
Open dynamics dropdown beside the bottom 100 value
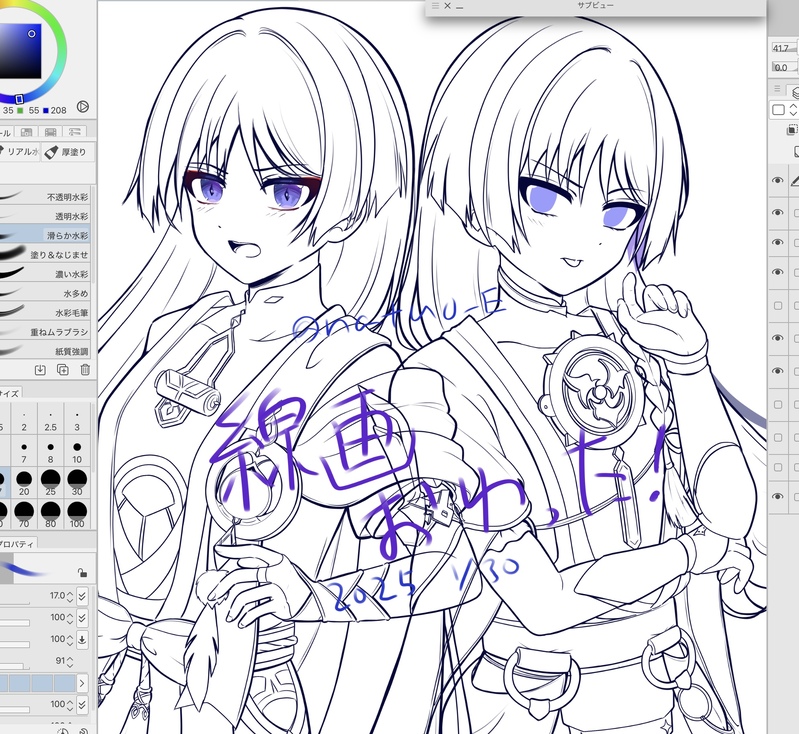click(x=82, y=704)
